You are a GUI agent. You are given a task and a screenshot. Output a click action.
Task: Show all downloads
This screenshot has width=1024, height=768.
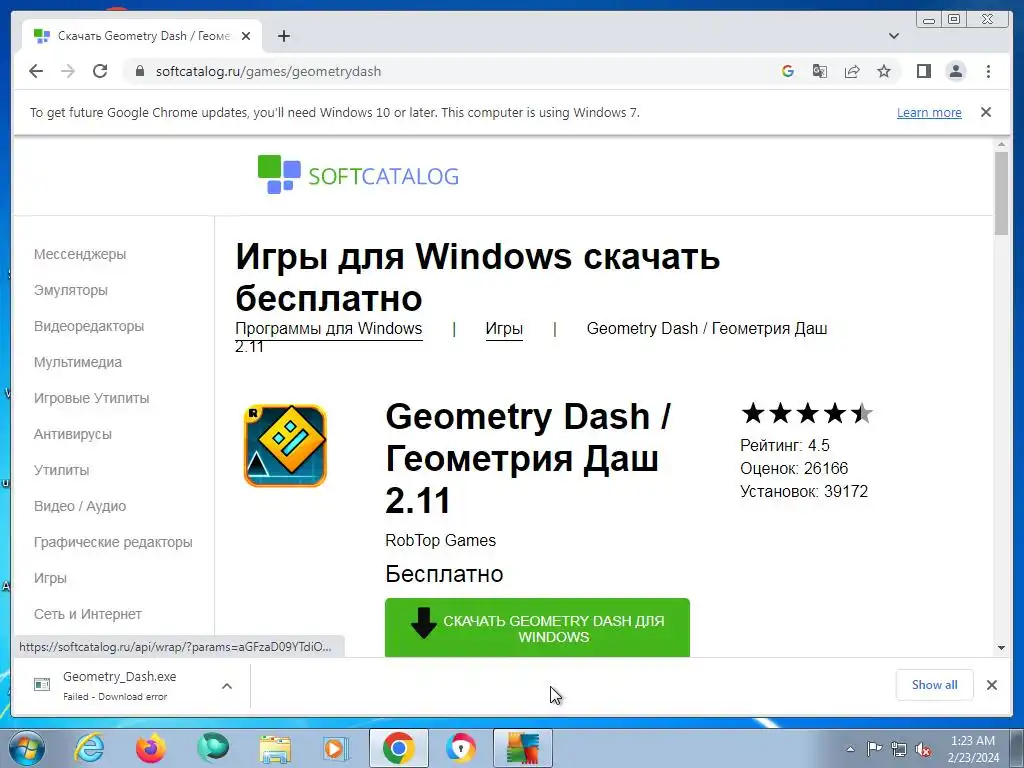934,684
